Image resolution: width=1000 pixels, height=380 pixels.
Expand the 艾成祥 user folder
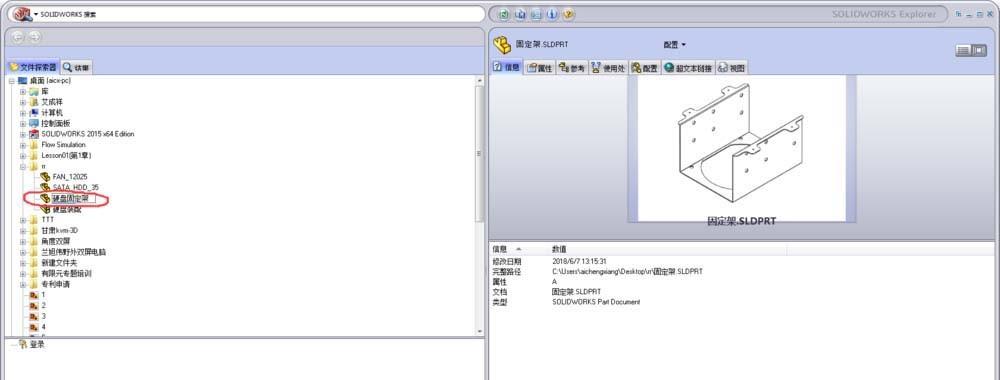click(23, 102)
